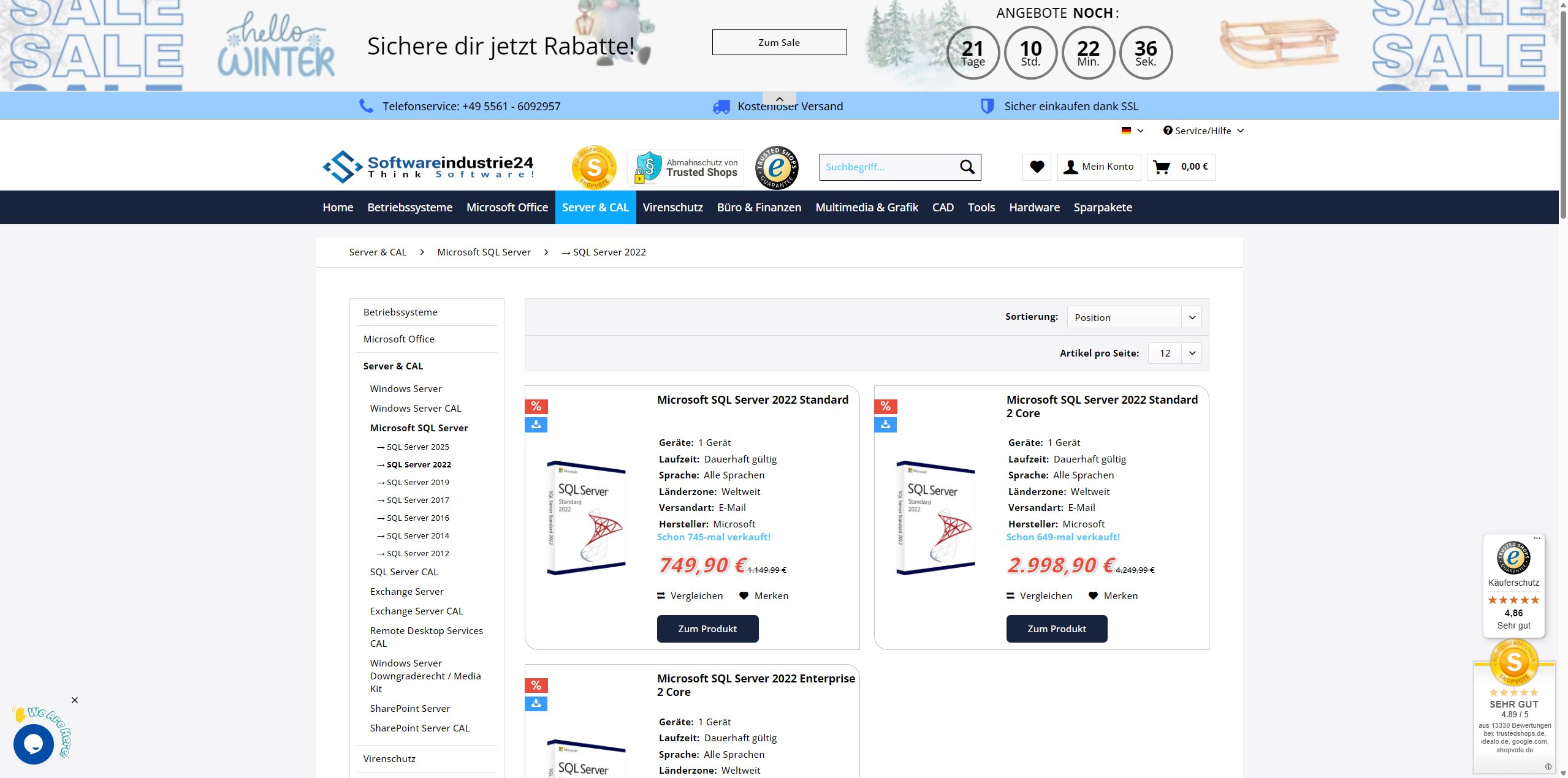Expand the language flag selector
The width and height of the screenshot is (1568, 778).
(1132, 130)
